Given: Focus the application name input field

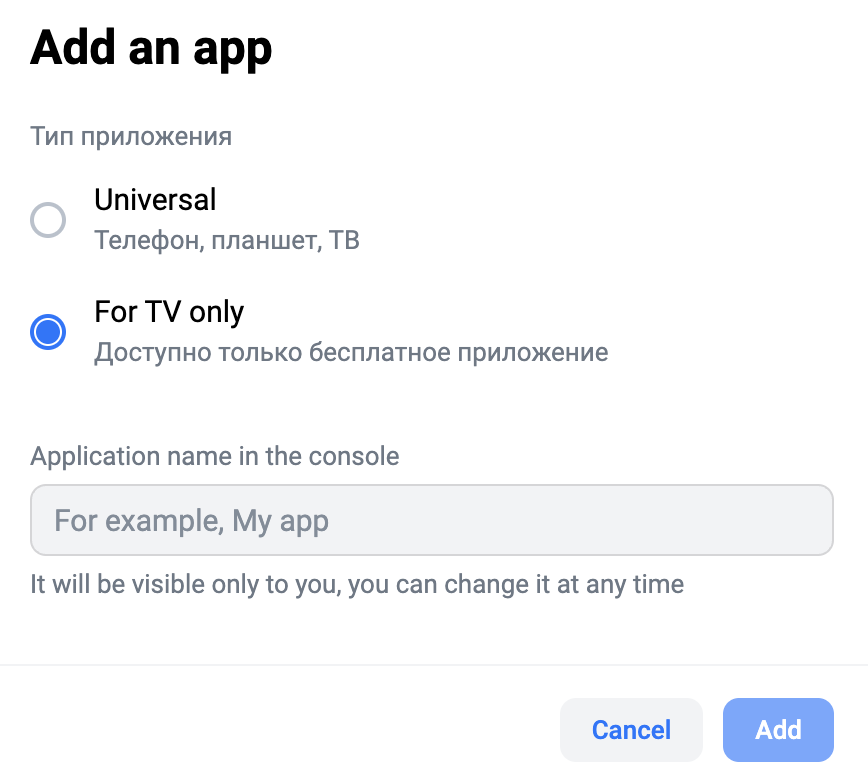Looking at the screenshot, I should tap(432, 520).
